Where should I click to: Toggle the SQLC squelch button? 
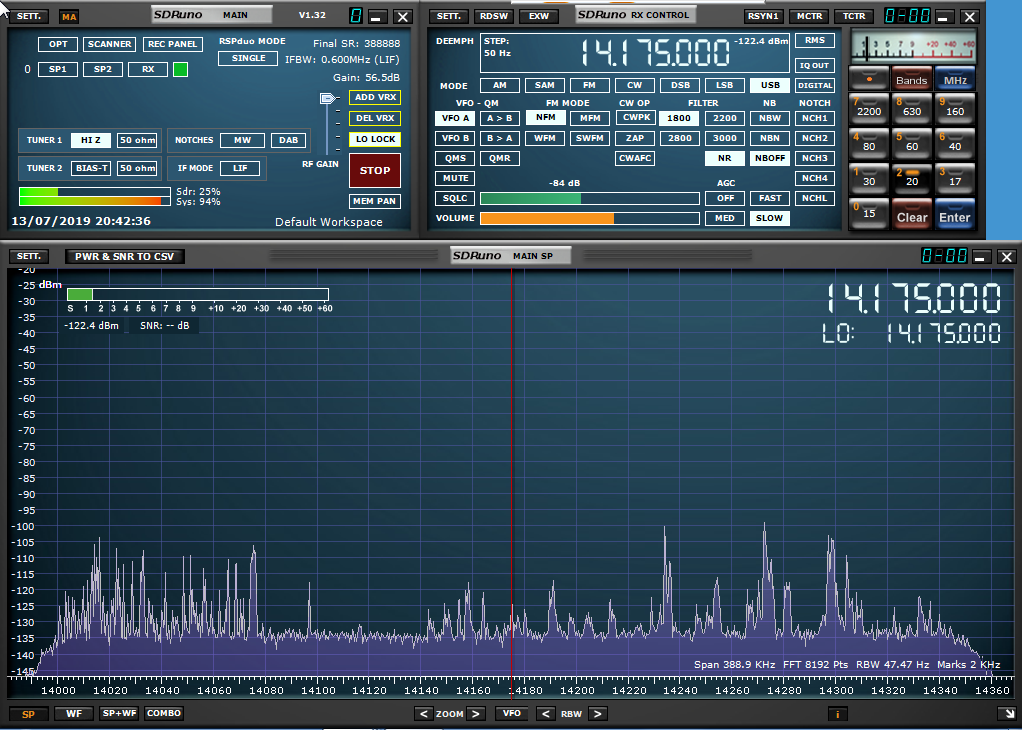point(455,198)
